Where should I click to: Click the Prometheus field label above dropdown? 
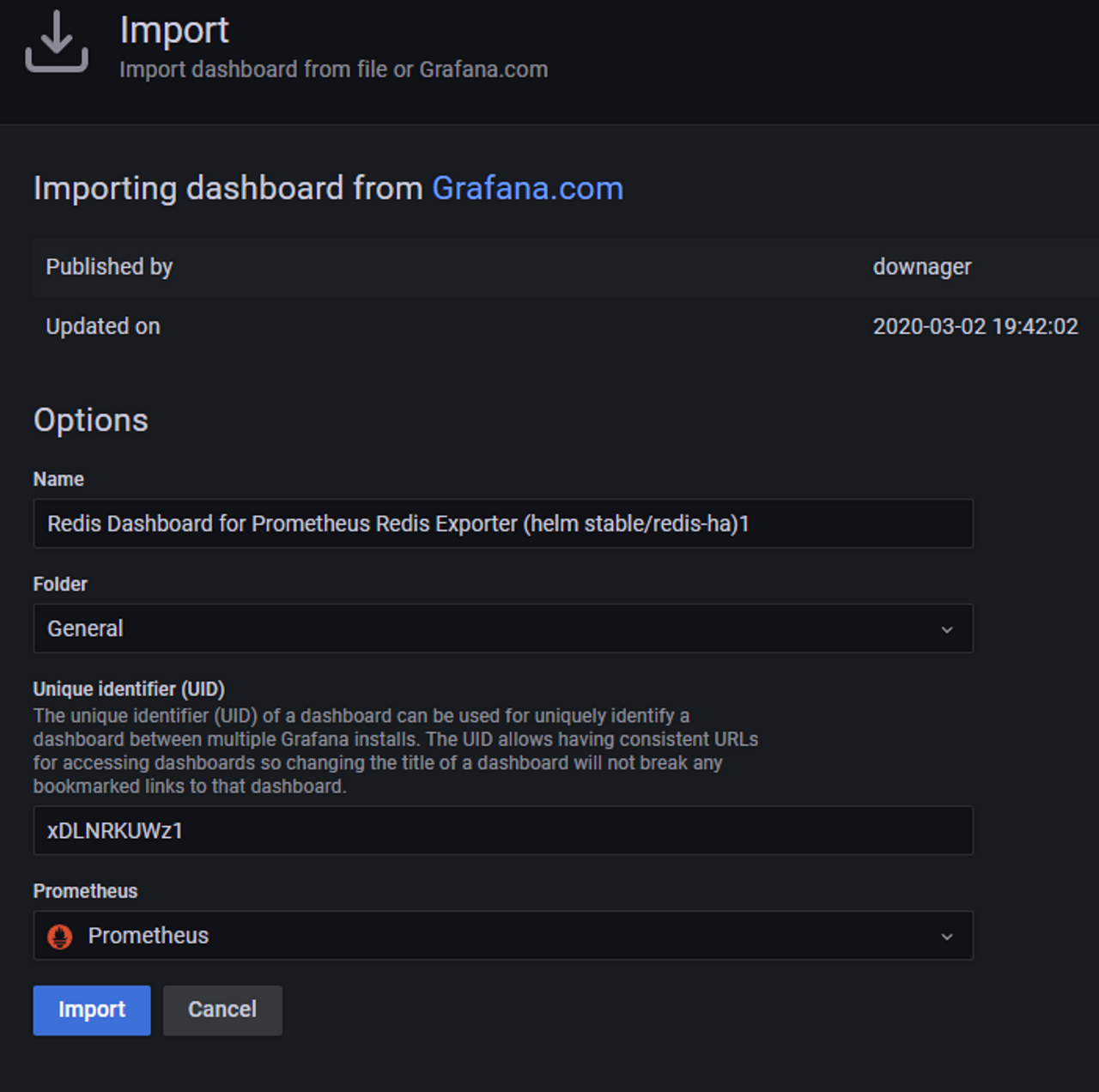[x=85, y=891]
